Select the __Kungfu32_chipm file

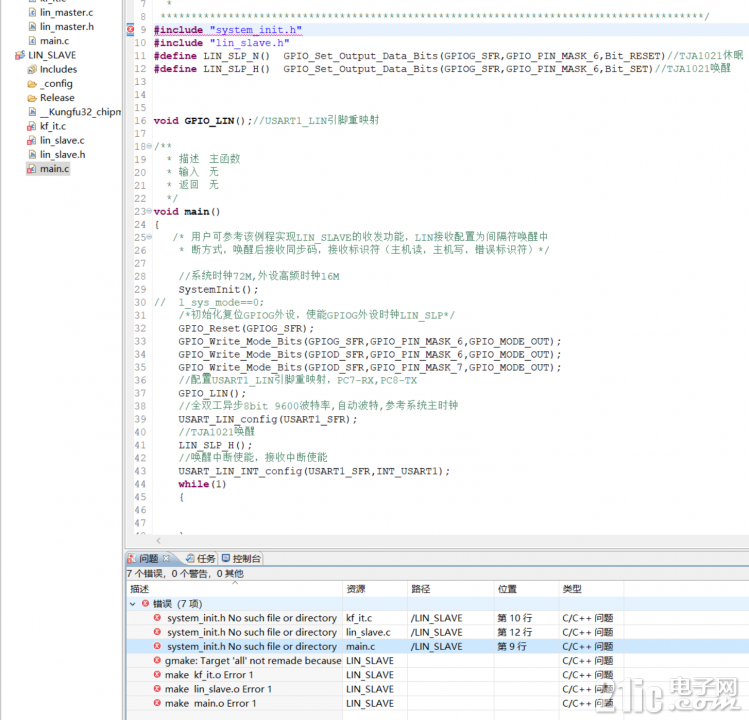tap(81, 112)
